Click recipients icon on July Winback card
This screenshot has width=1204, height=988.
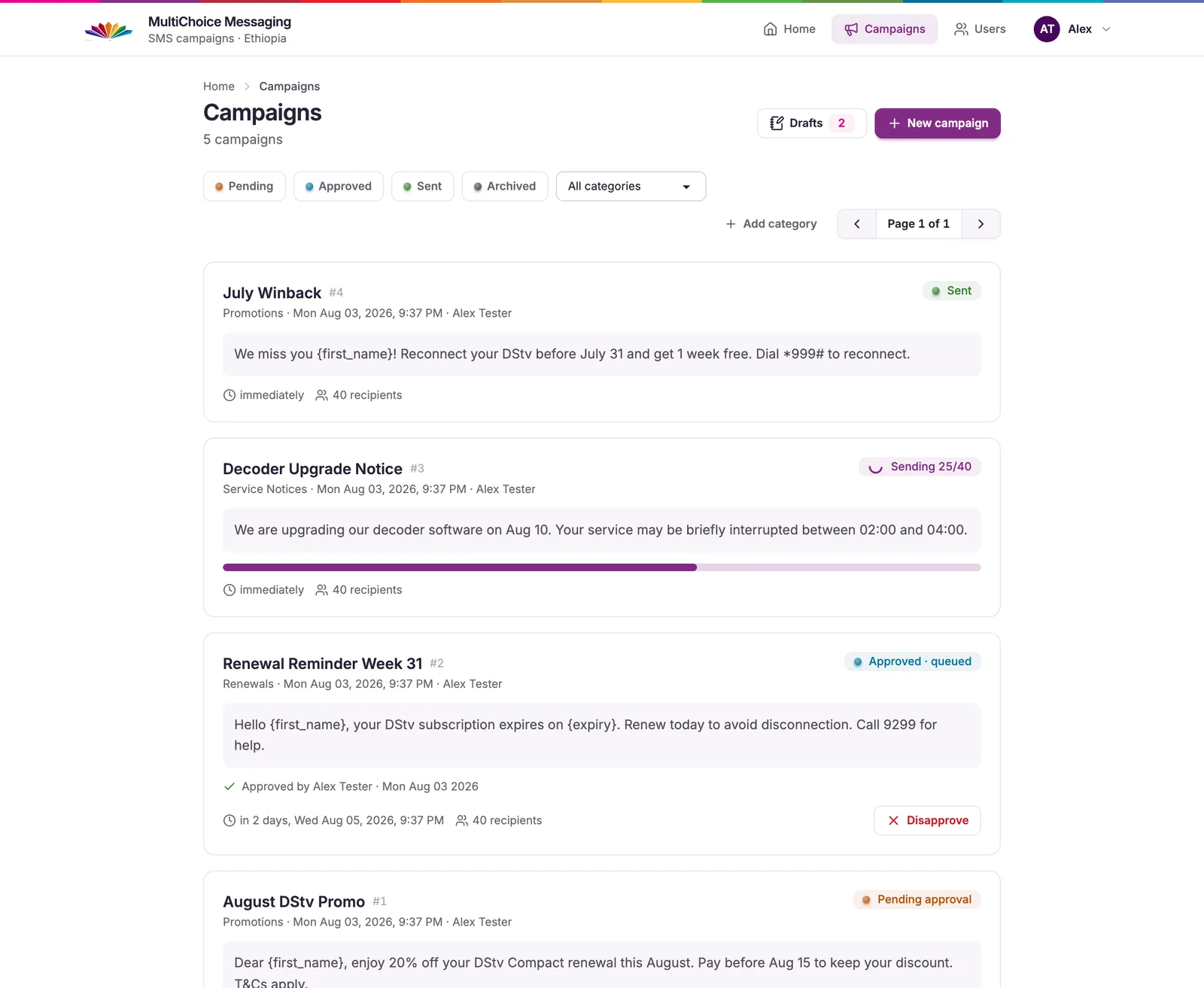[x=321, y=395]
